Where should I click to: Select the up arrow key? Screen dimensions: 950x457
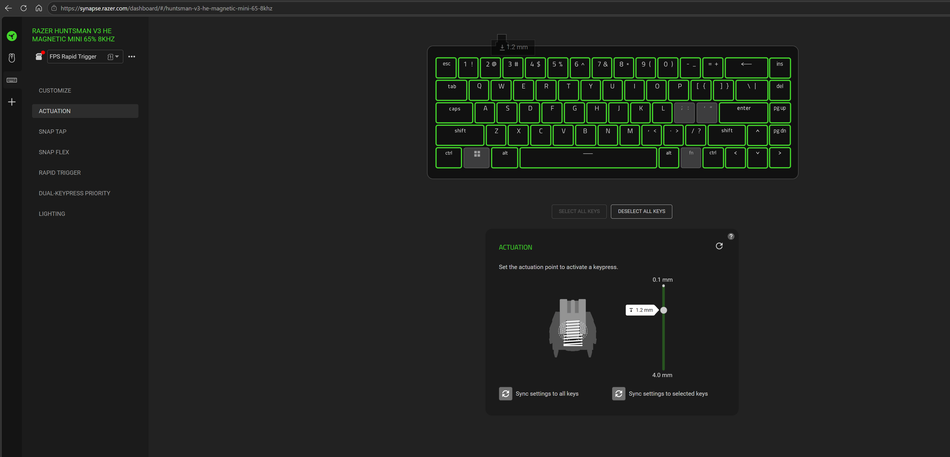(757, 135)
